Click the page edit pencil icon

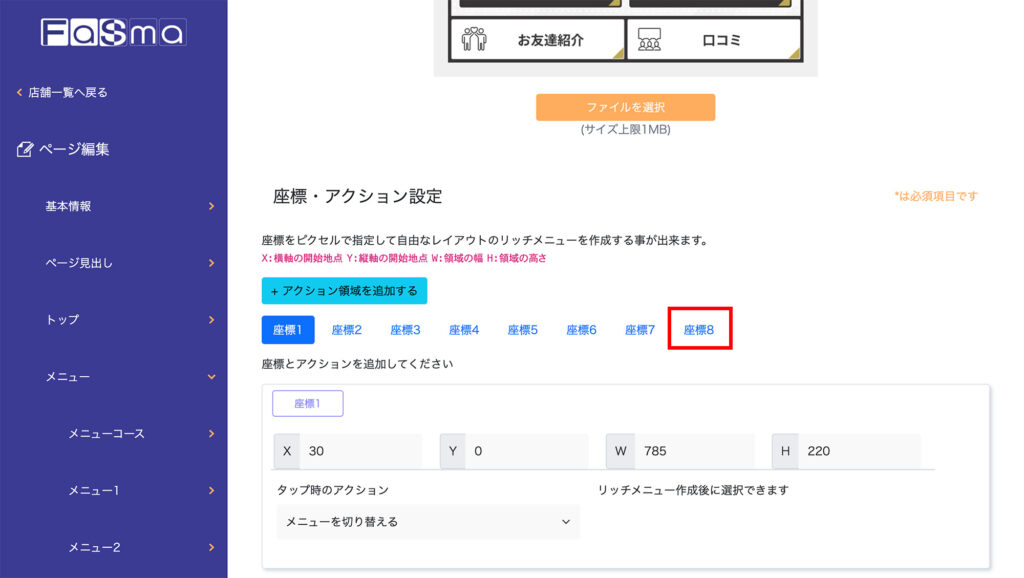click(26, 149)
